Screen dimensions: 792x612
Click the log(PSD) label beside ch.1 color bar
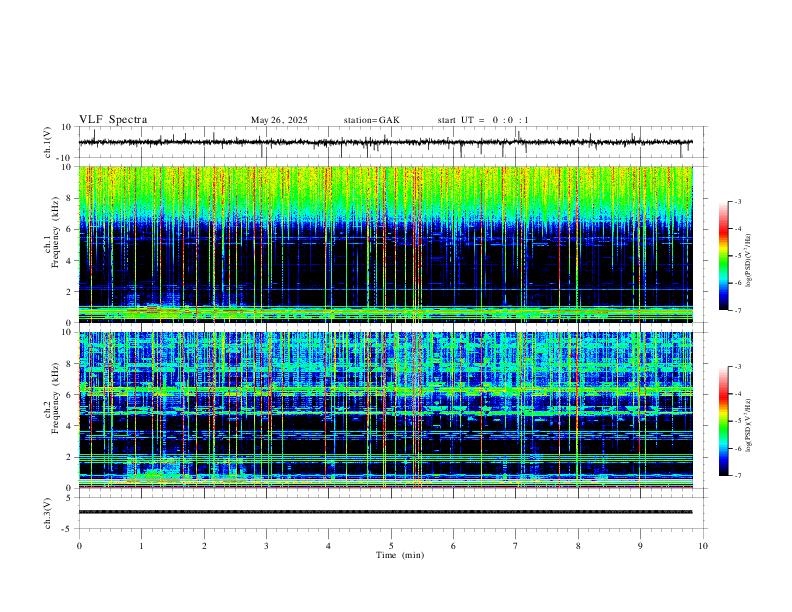(749, 261)
